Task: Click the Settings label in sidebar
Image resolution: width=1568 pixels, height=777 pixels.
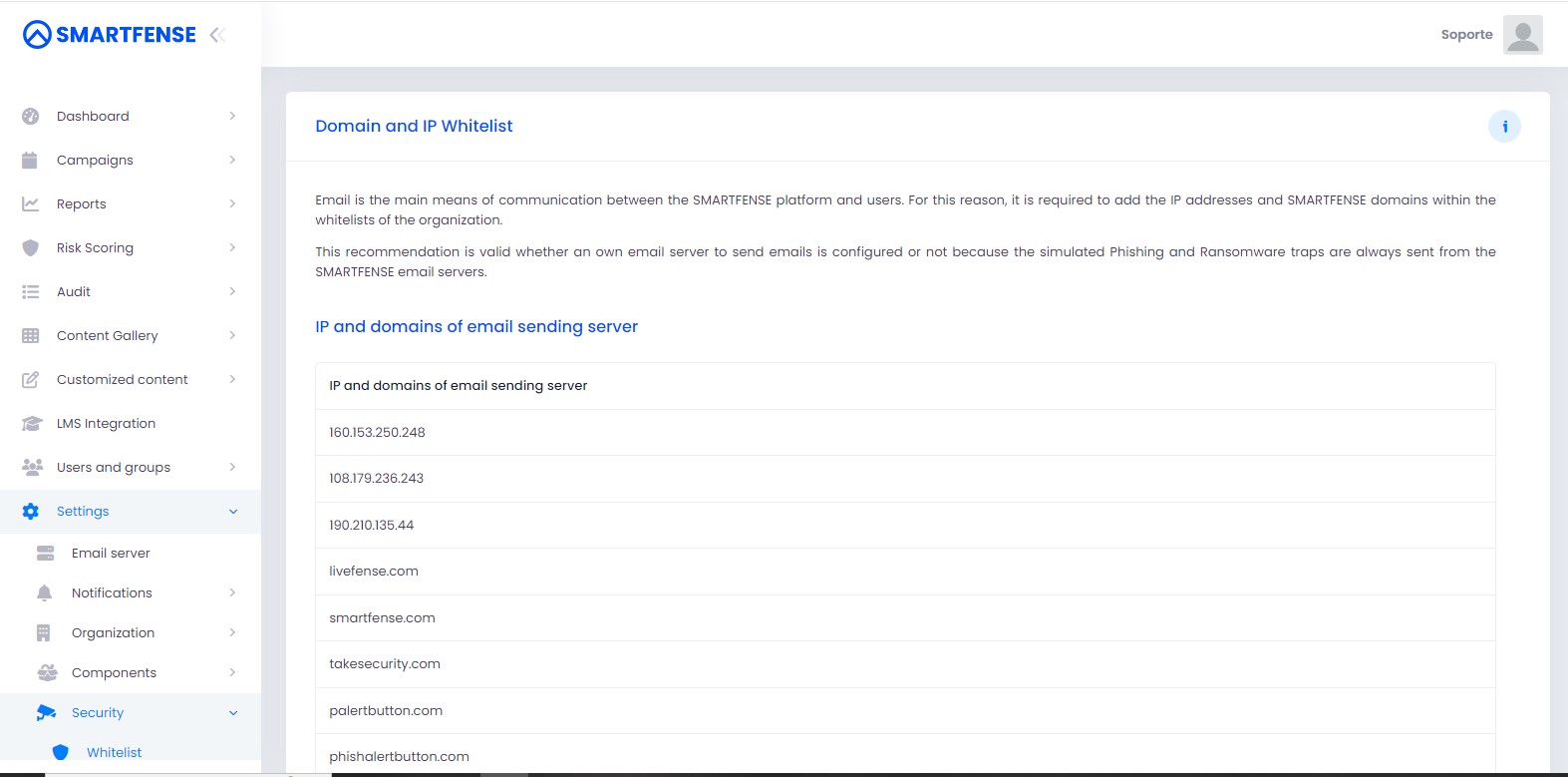Action: pos(83,512)
